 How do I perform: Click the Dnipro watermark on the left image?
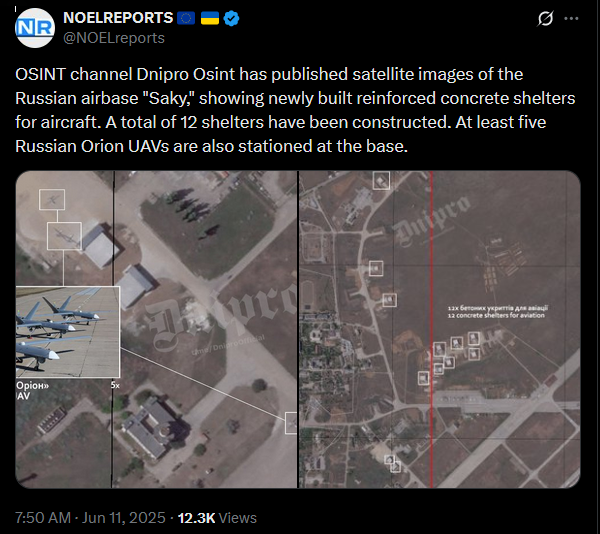coord(222,315)
